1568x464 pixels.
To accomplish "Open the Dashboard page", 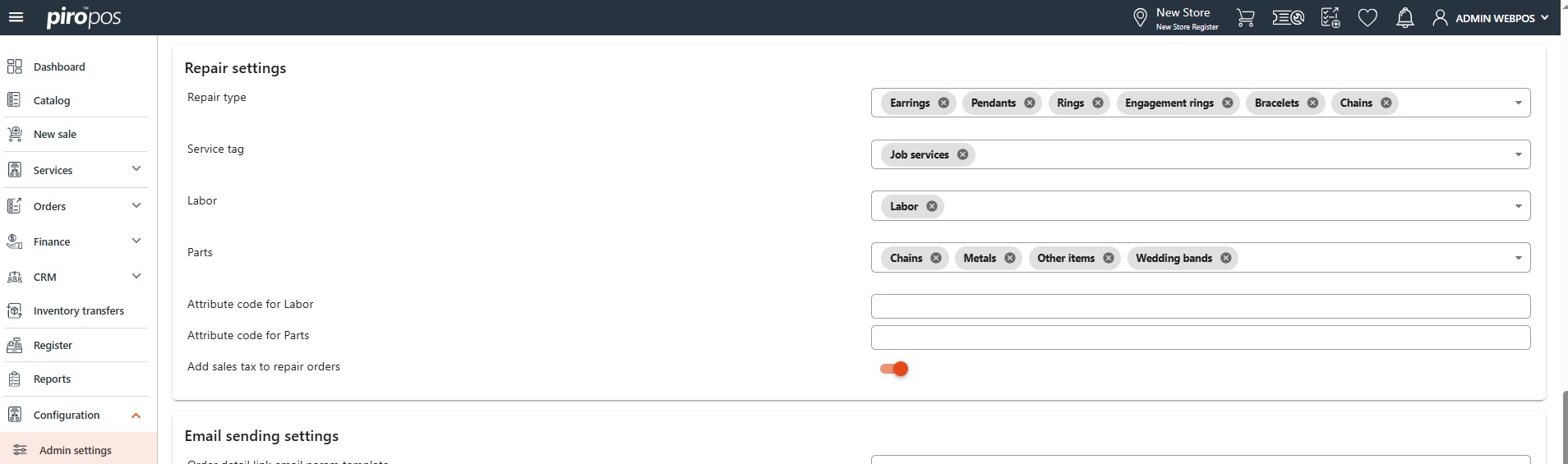I will 59,67.
